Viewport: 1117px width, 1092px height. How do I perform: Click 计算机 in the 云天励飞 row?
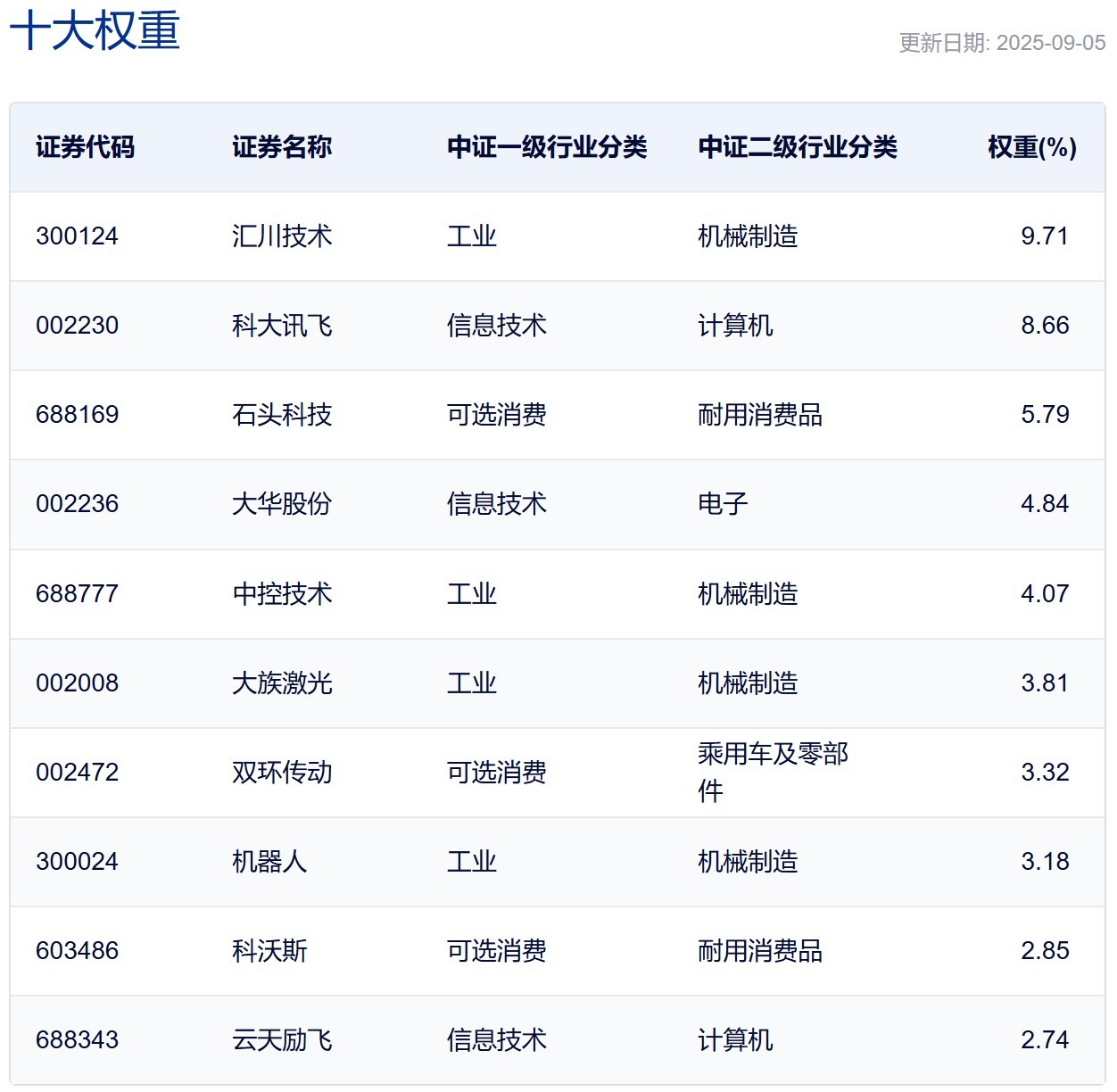(x=735, y=1040)
